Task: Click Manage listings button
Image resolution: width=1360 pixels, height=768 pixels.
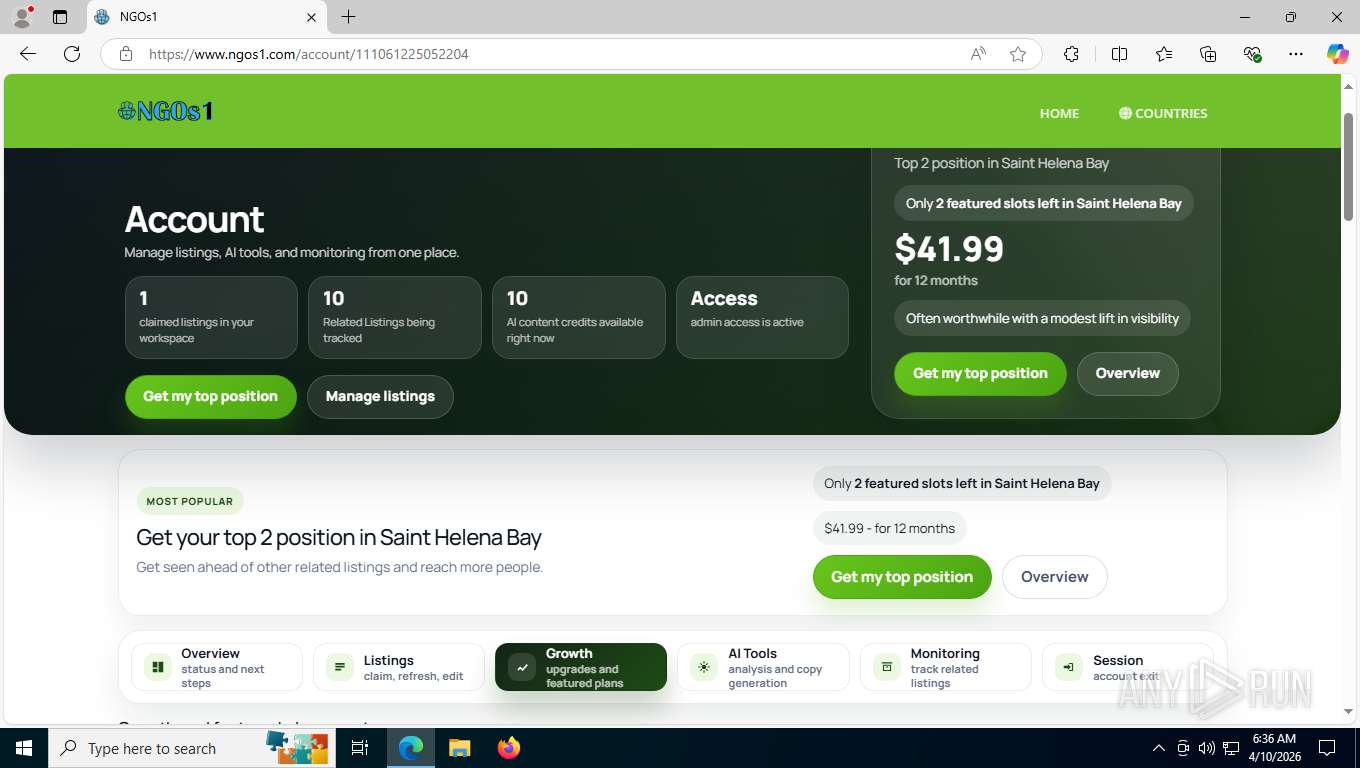Action: point(380,396)
